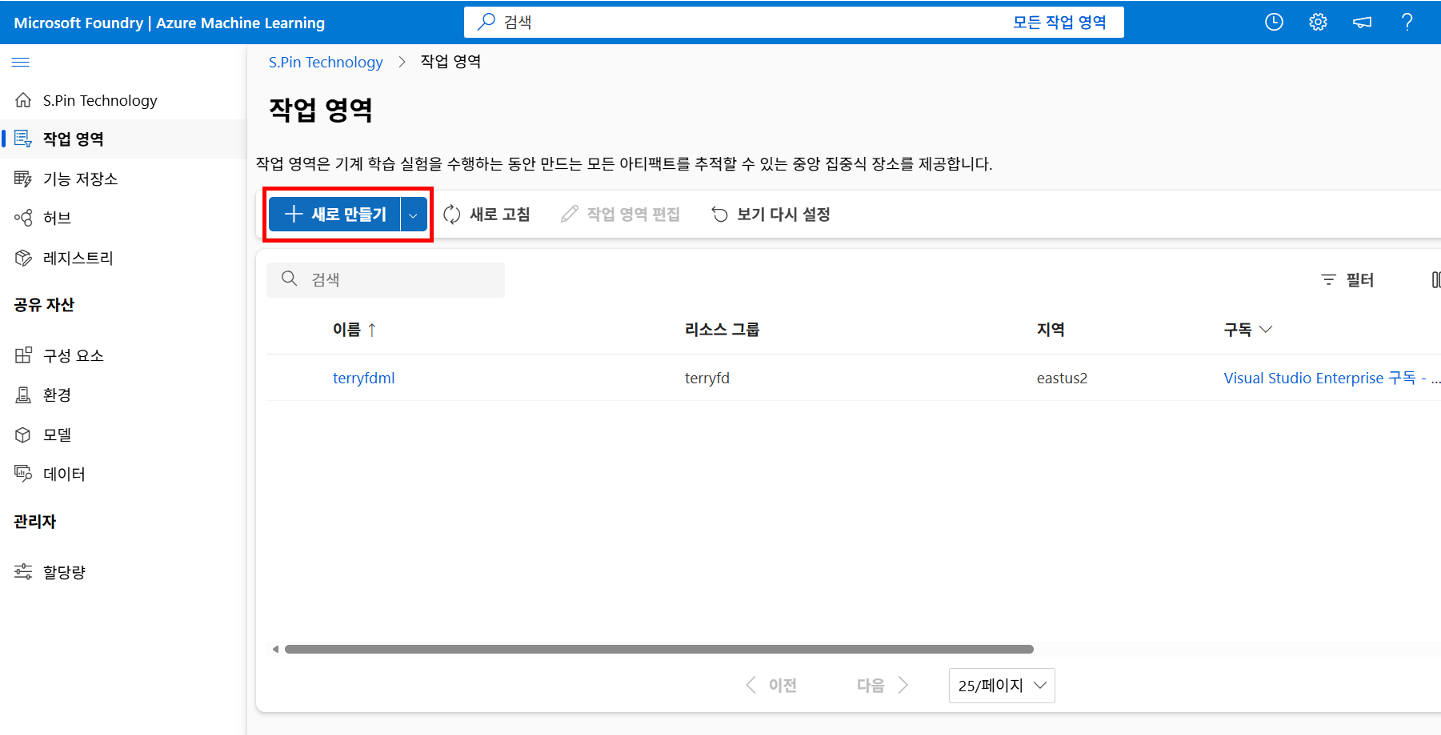Screen dimensions: 1441x735
Task: Open settings gear in header
Action: [1318, 22]
